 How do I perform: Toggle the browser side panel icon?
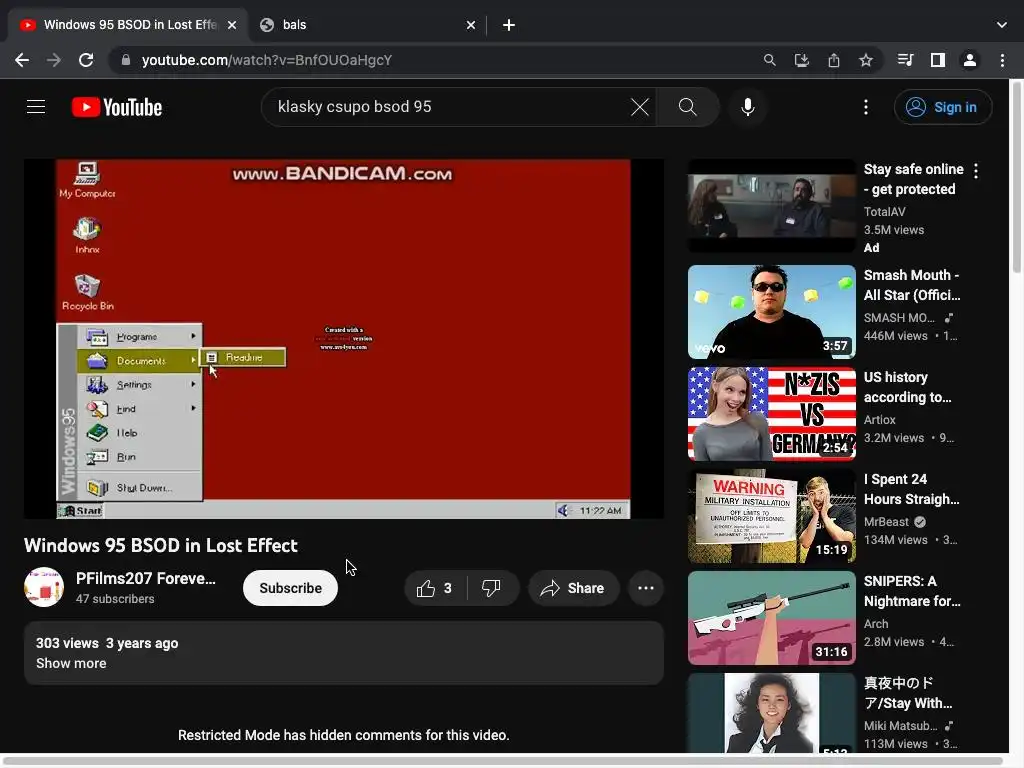click(x=938, y=60)
